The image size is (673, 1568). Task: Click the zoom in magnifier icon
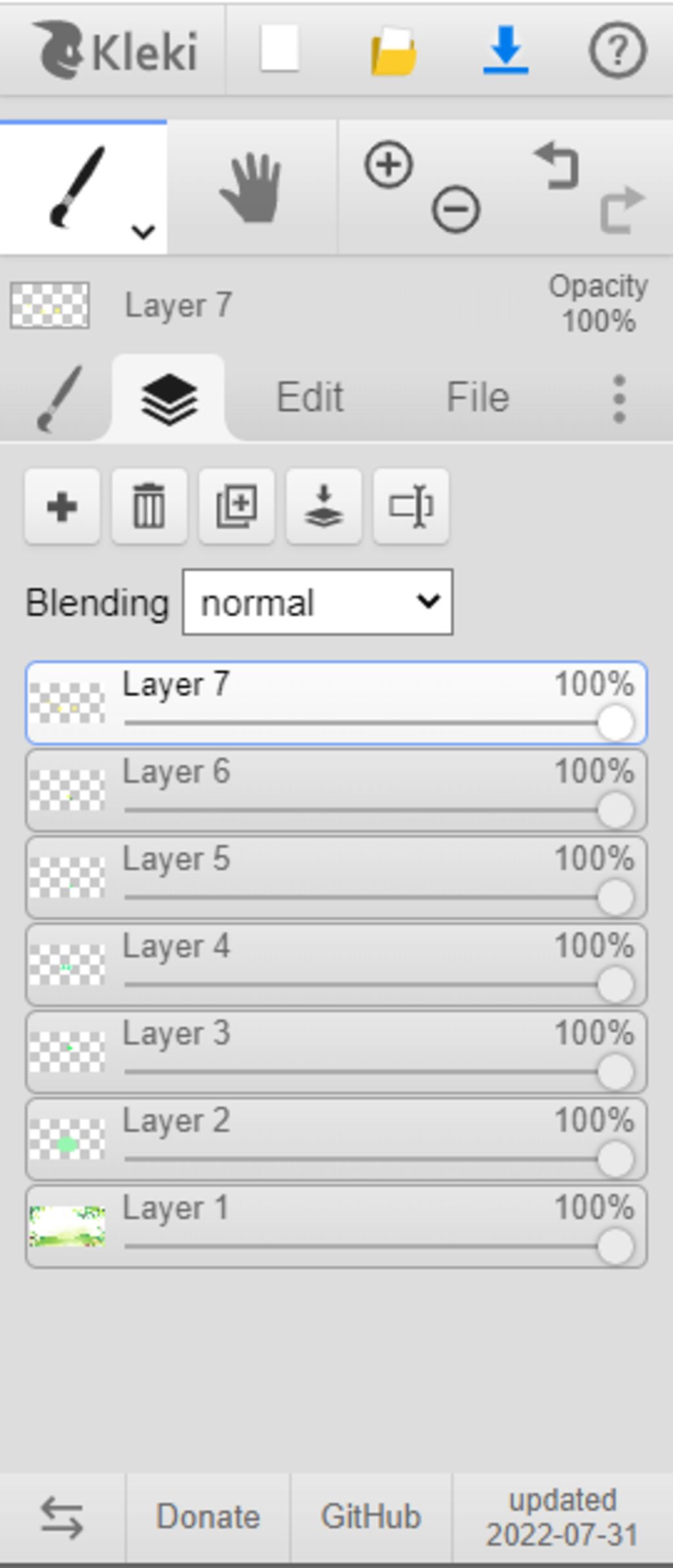pos(388,164)
